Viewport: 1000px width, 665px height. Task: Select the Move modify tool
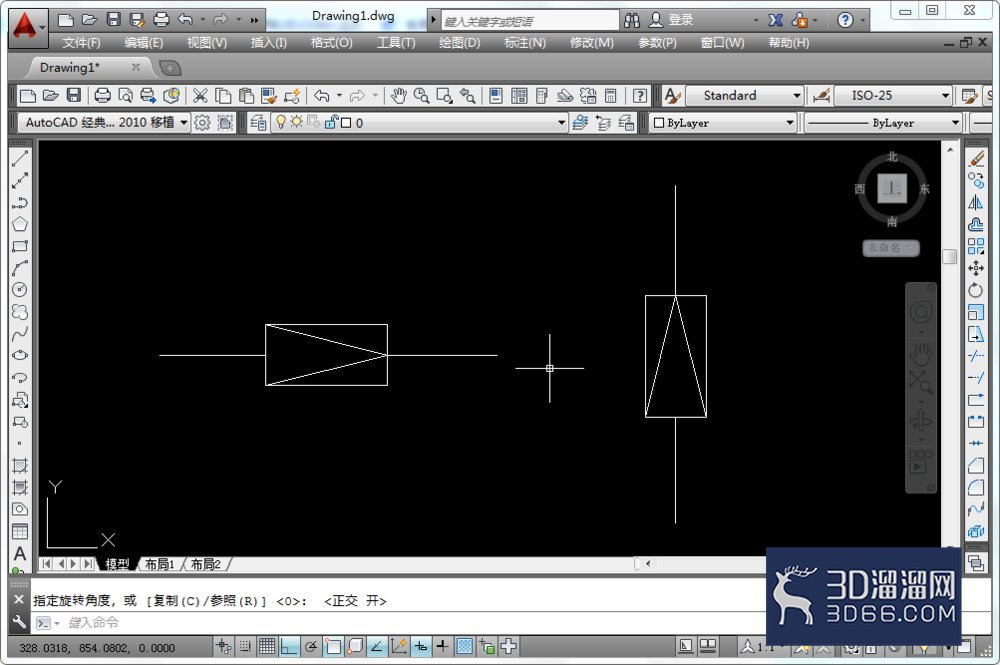click(x=976, y=268)
